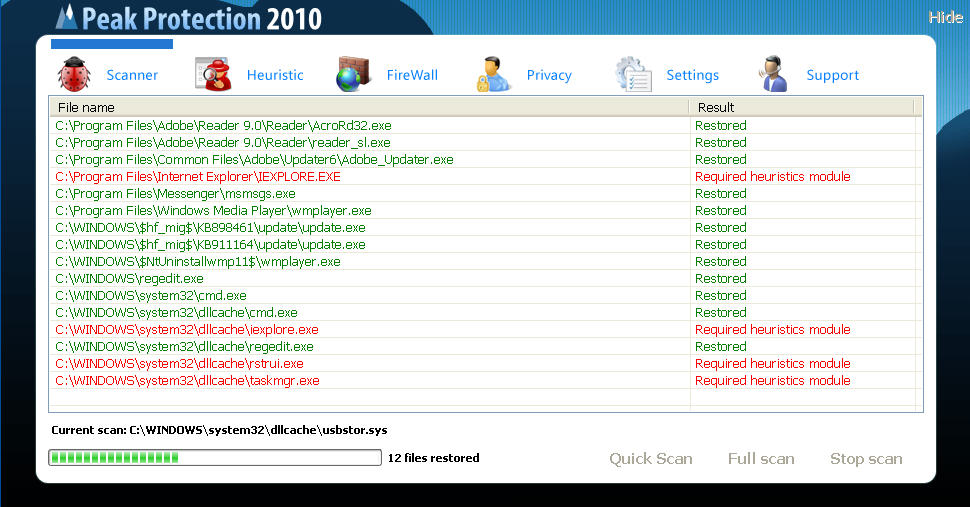Go to the Settings tab
Screen dimensions: 970x507
point(692,75)
